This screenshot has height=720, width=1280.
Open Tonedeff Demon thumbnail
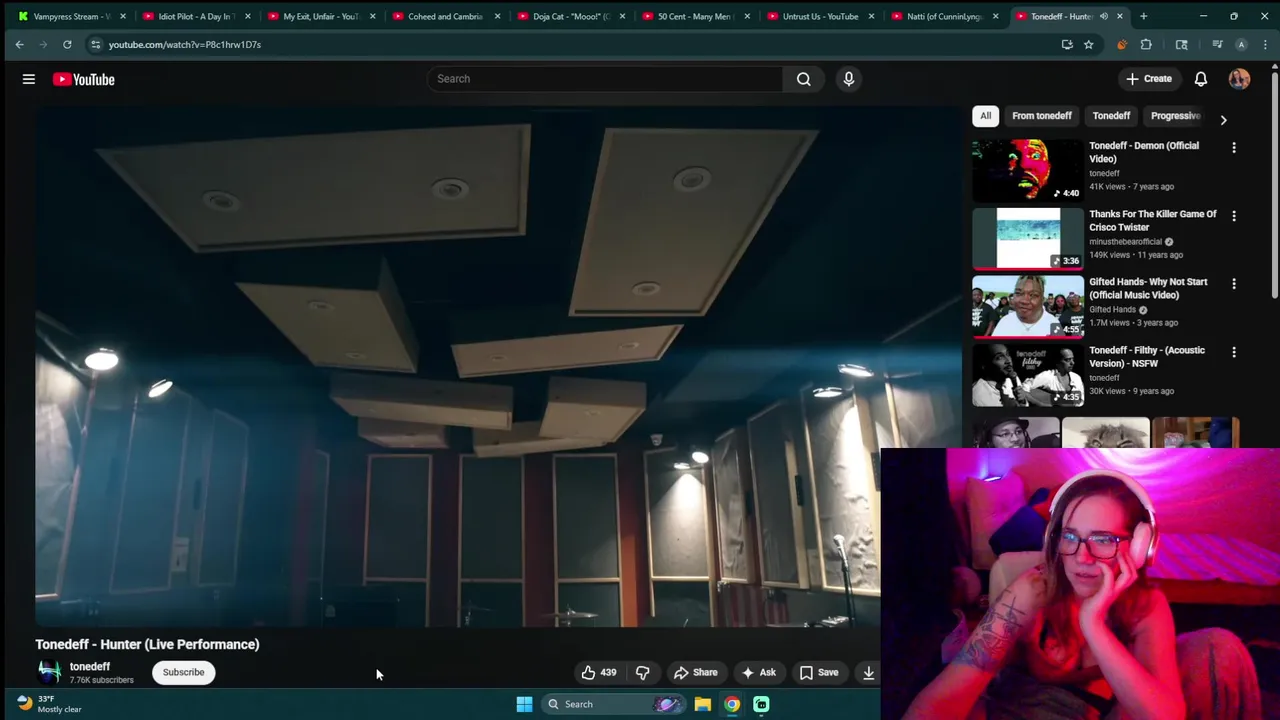pyautogui.click(x=1027, y=170)
